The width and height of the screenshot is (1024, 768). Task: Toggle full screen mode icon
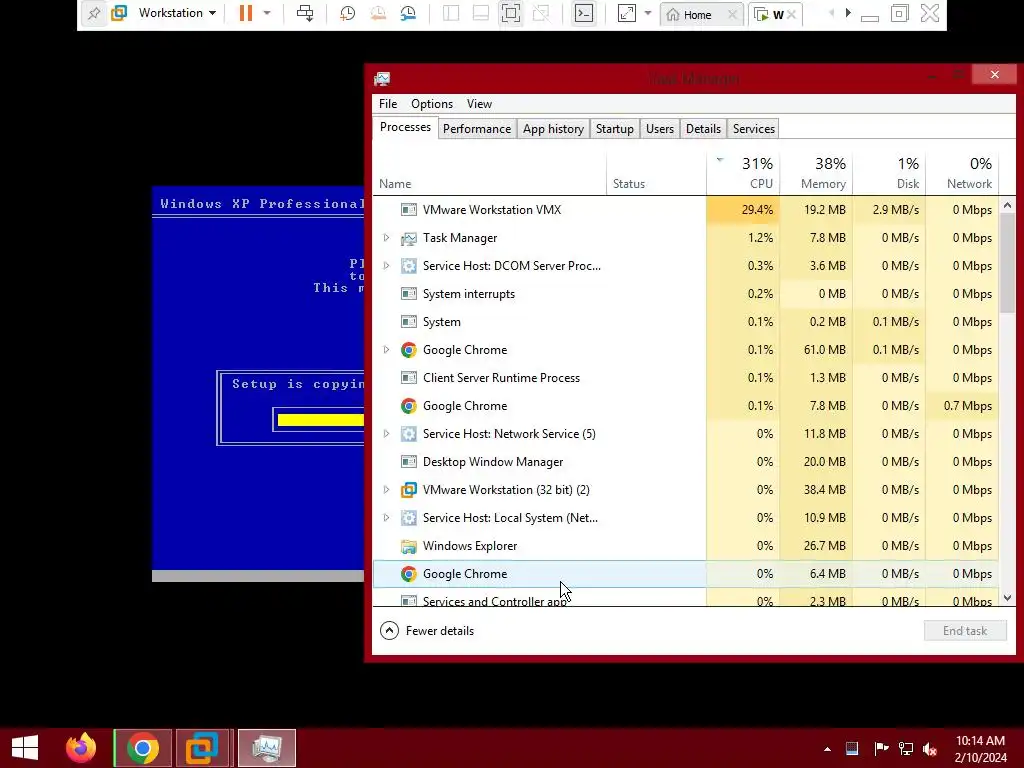click(x=511, y=13)
